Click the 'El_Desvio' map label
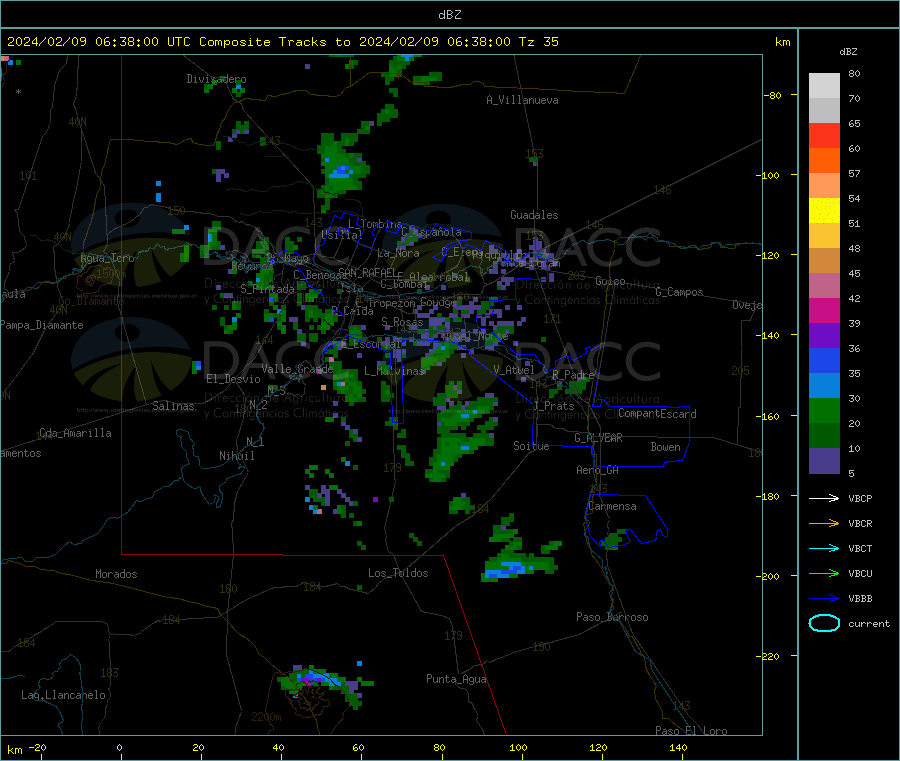The height and width of the screenshot is (761, 900). tap(233, 379)
